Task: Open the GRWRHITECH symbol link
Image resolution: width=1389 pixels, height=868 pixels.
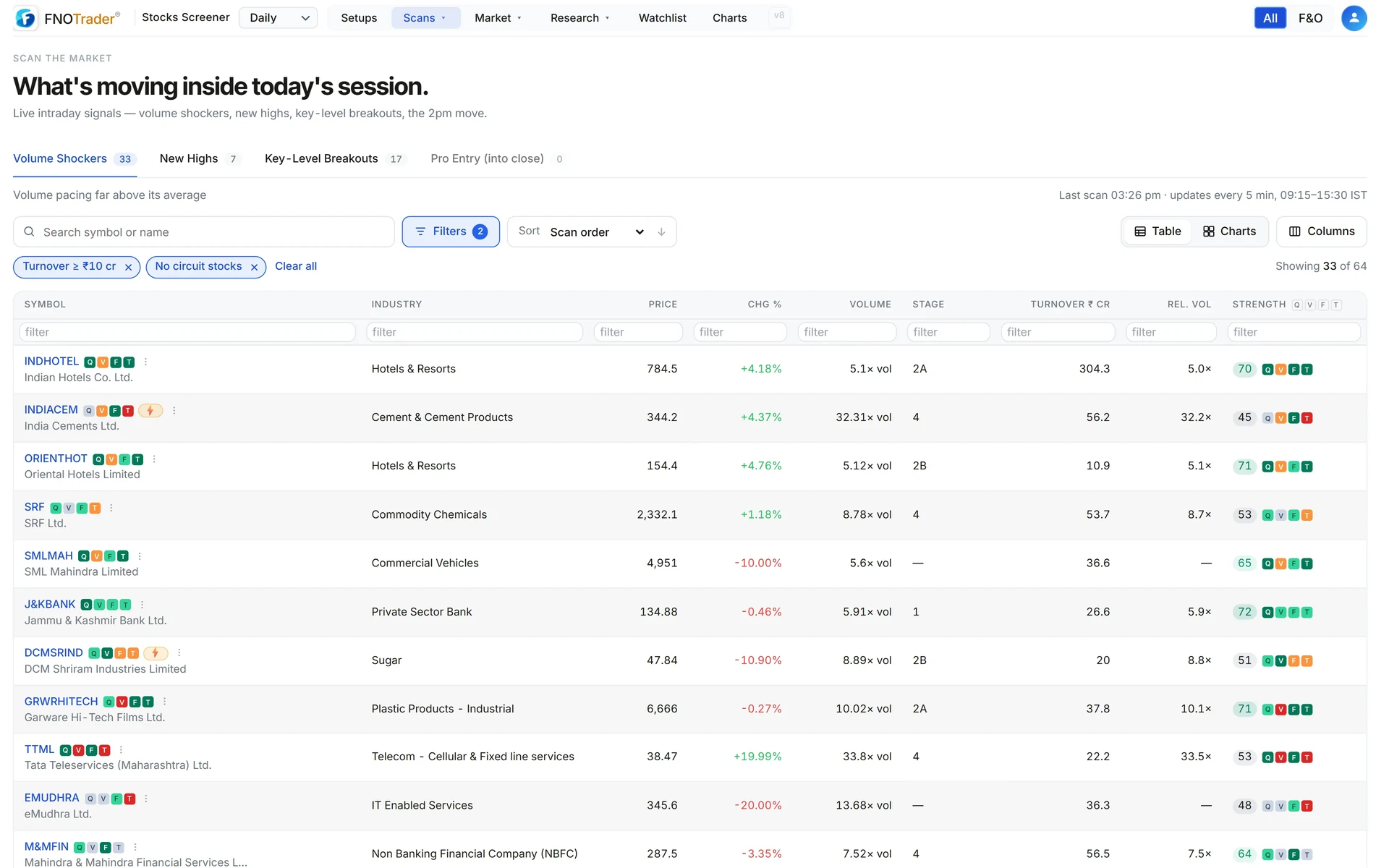Action: (61, 702)
